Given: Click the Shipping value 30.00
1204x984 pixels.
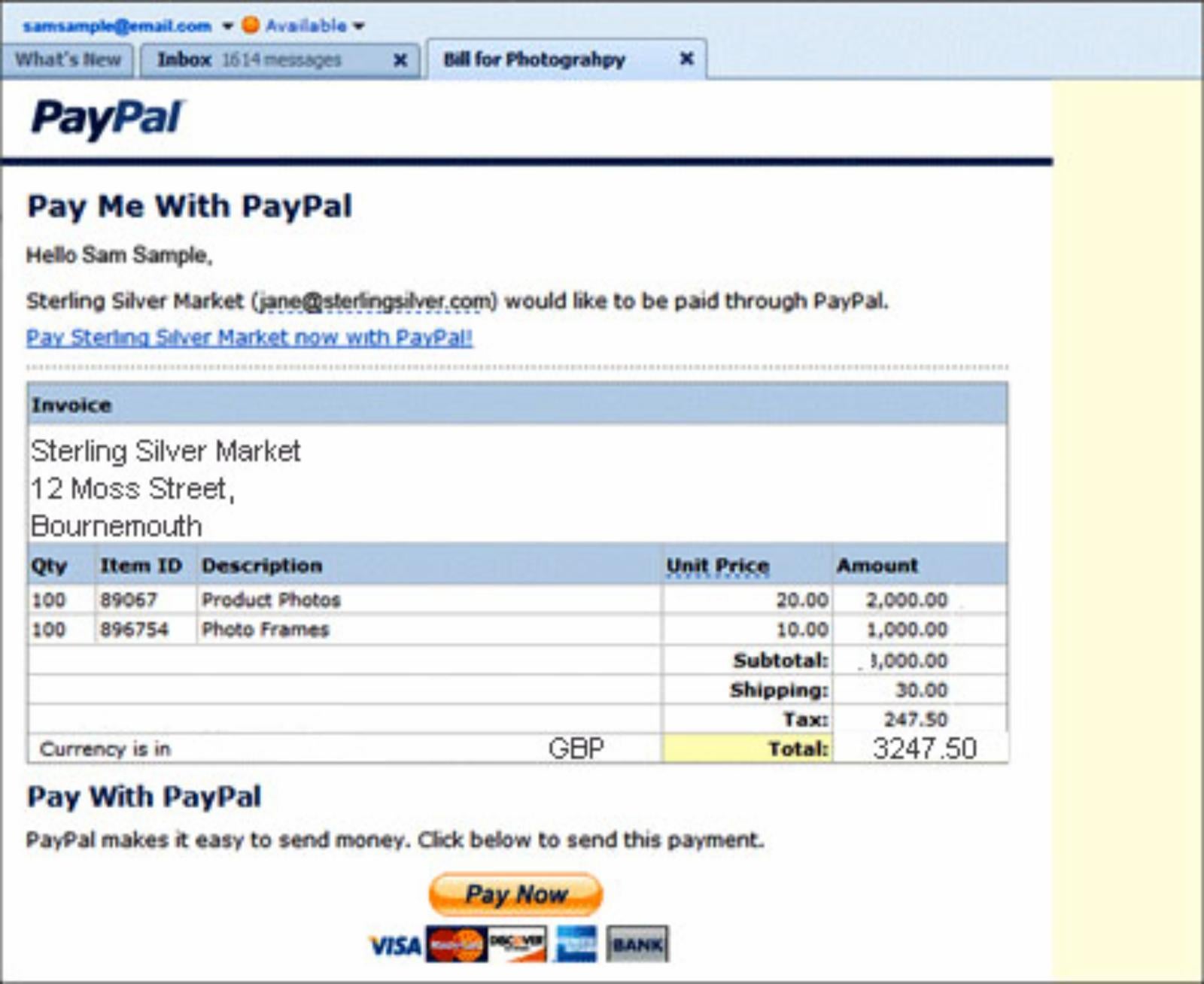Looking at the screenshot, I should click(x=921, y=690).
